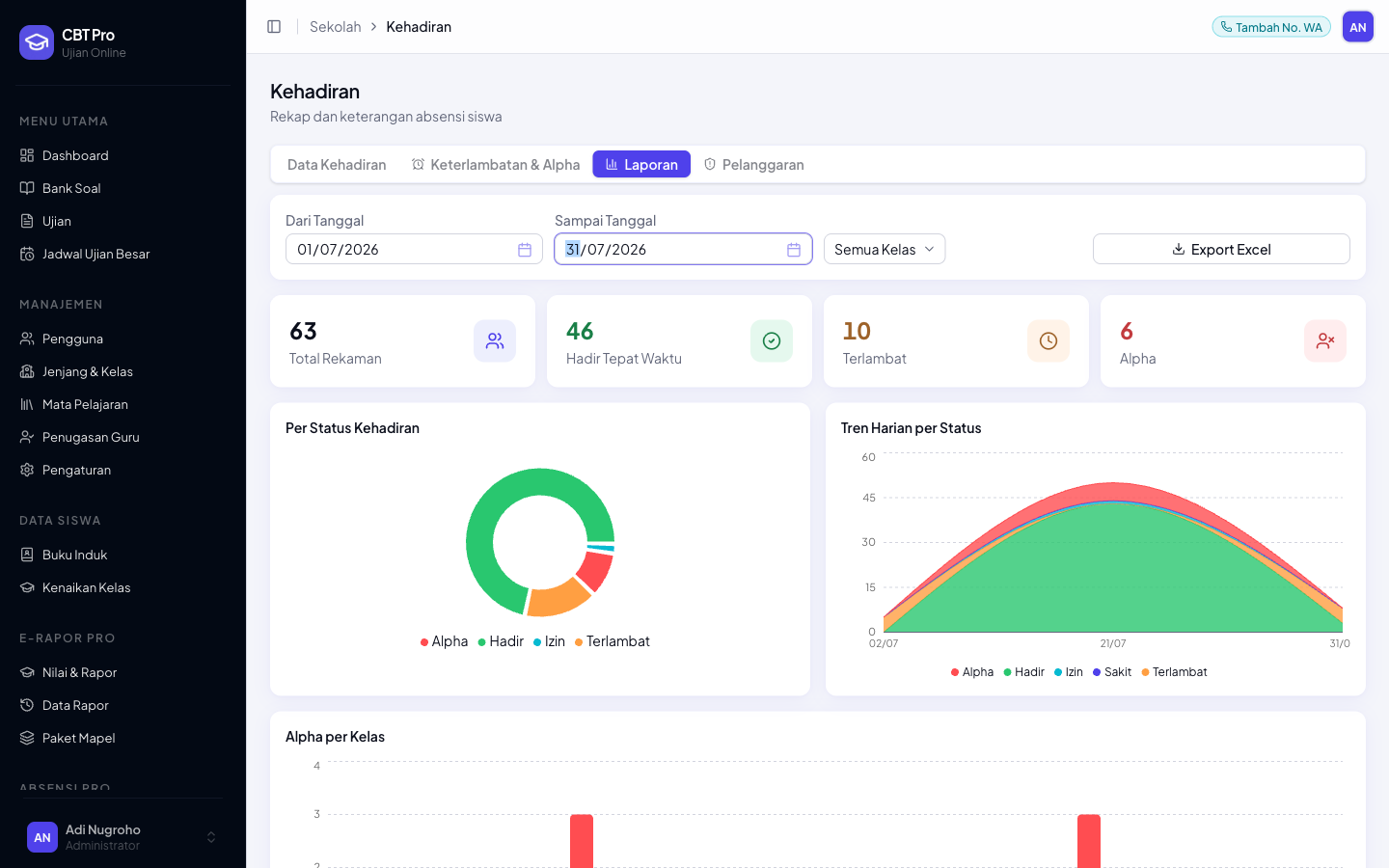Viewport: 1389px width, 868px height.
Task: Expand the Adi Nugroho account menu chevron
Action: pos(211,837)
